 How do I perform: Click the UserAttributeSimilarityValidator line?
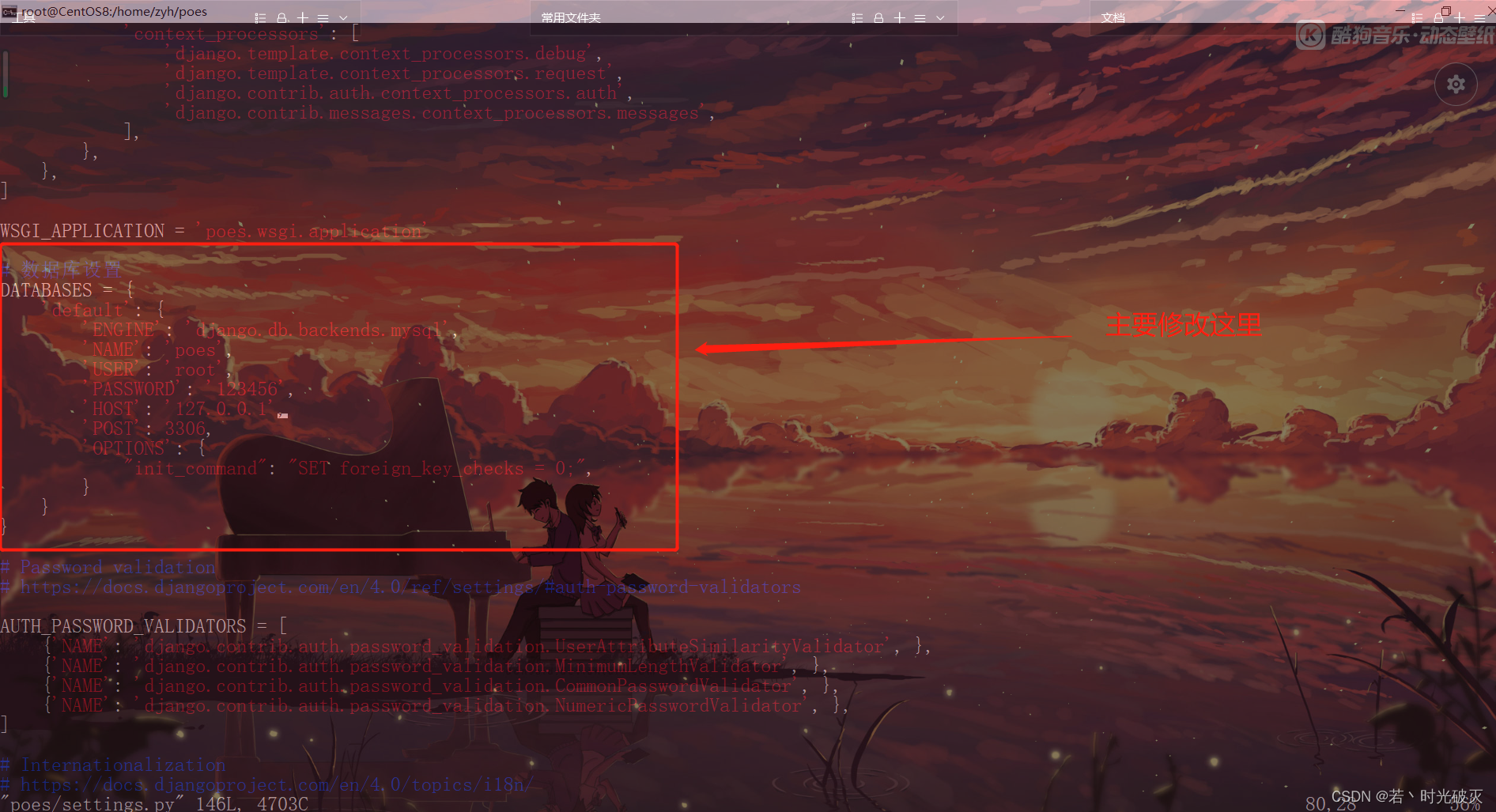pos(488,646)
